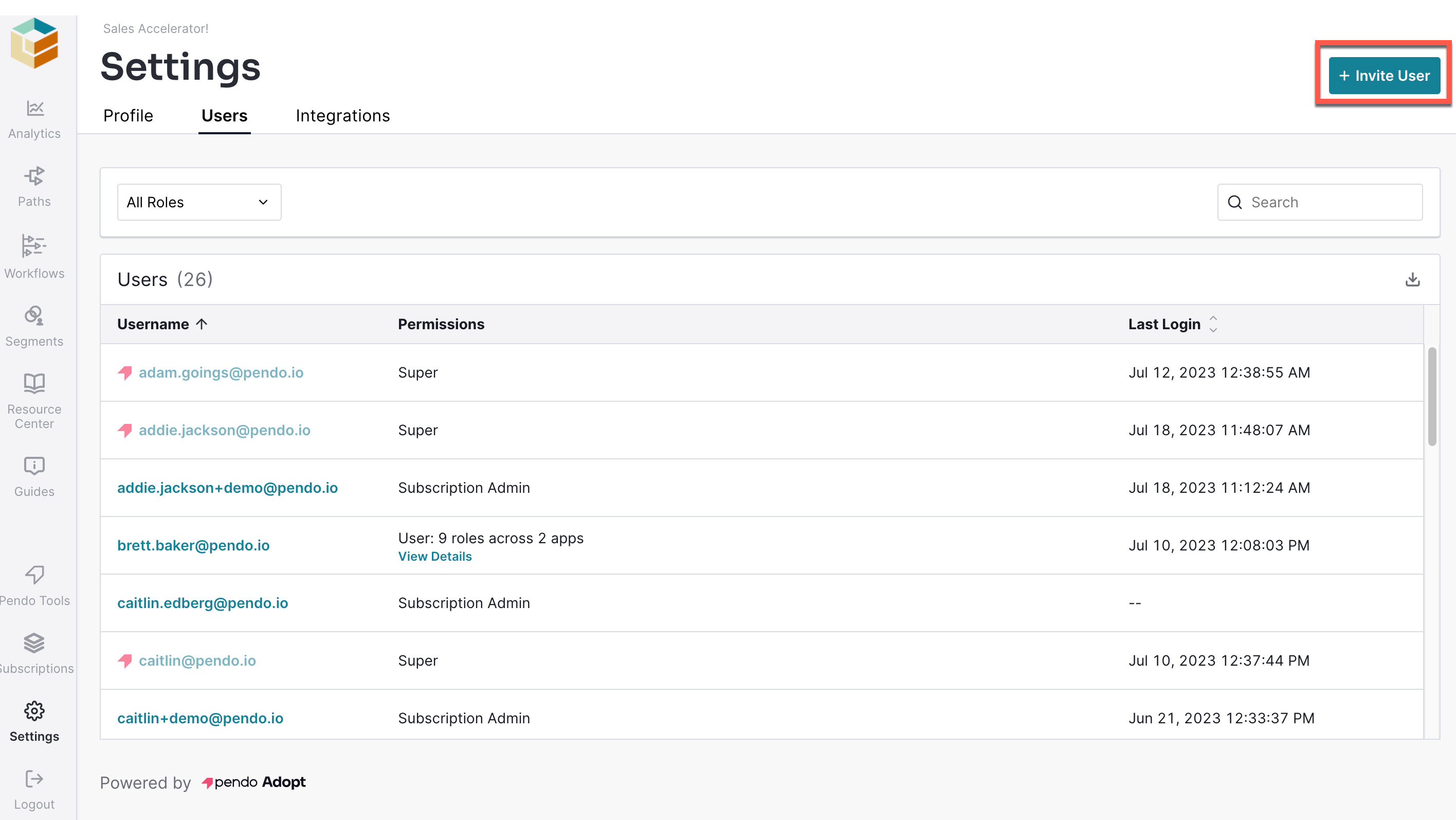The height and width of the screenshot is (820, 1456).
Task: Click 'Jul 18, 2023 11:12:24 AM' cell
Action: click(1219, 488)
